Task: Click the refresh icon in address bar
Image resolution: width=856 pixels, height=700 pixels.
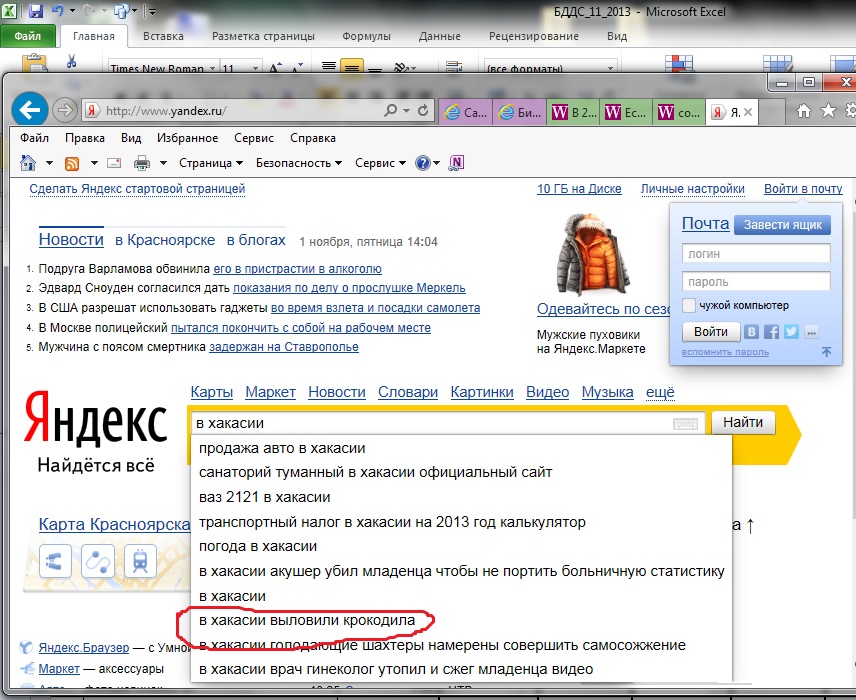Action: 423,111
